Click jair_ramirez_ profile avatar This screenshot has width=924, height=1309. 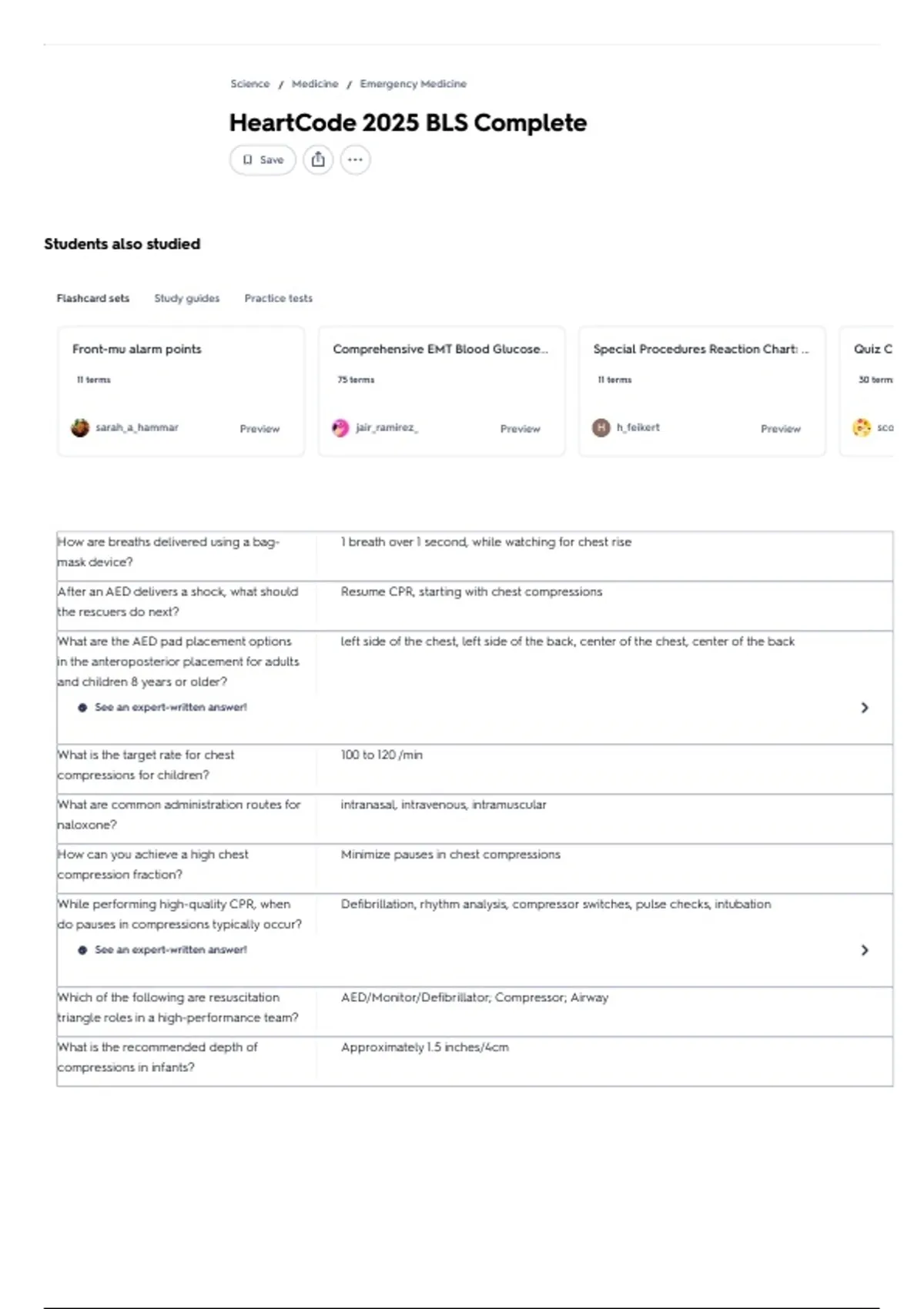pyautogui.click(x=340, y=428)
